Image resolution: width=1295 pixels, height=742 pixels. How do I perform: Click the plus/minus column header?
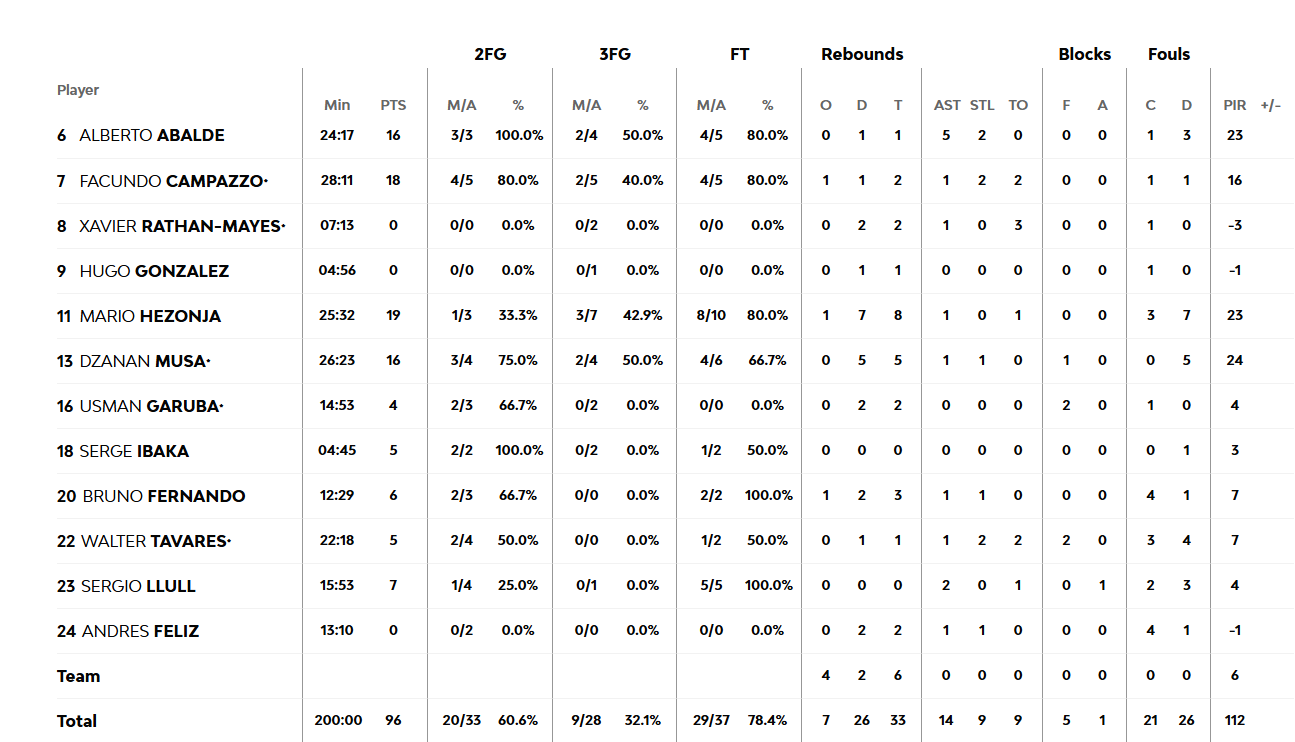tap(1270, 105)
